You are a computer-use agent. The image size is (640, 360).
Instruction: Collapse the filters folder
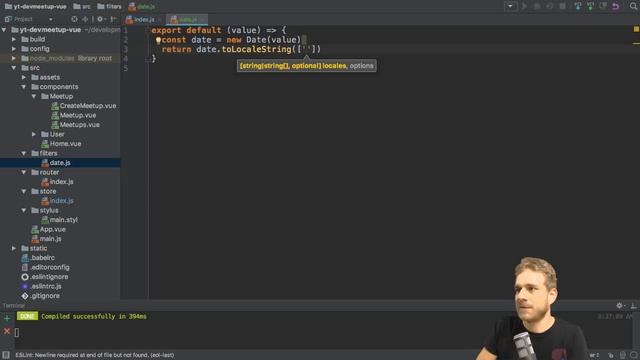pyautogui.click(x=24, y=153)
